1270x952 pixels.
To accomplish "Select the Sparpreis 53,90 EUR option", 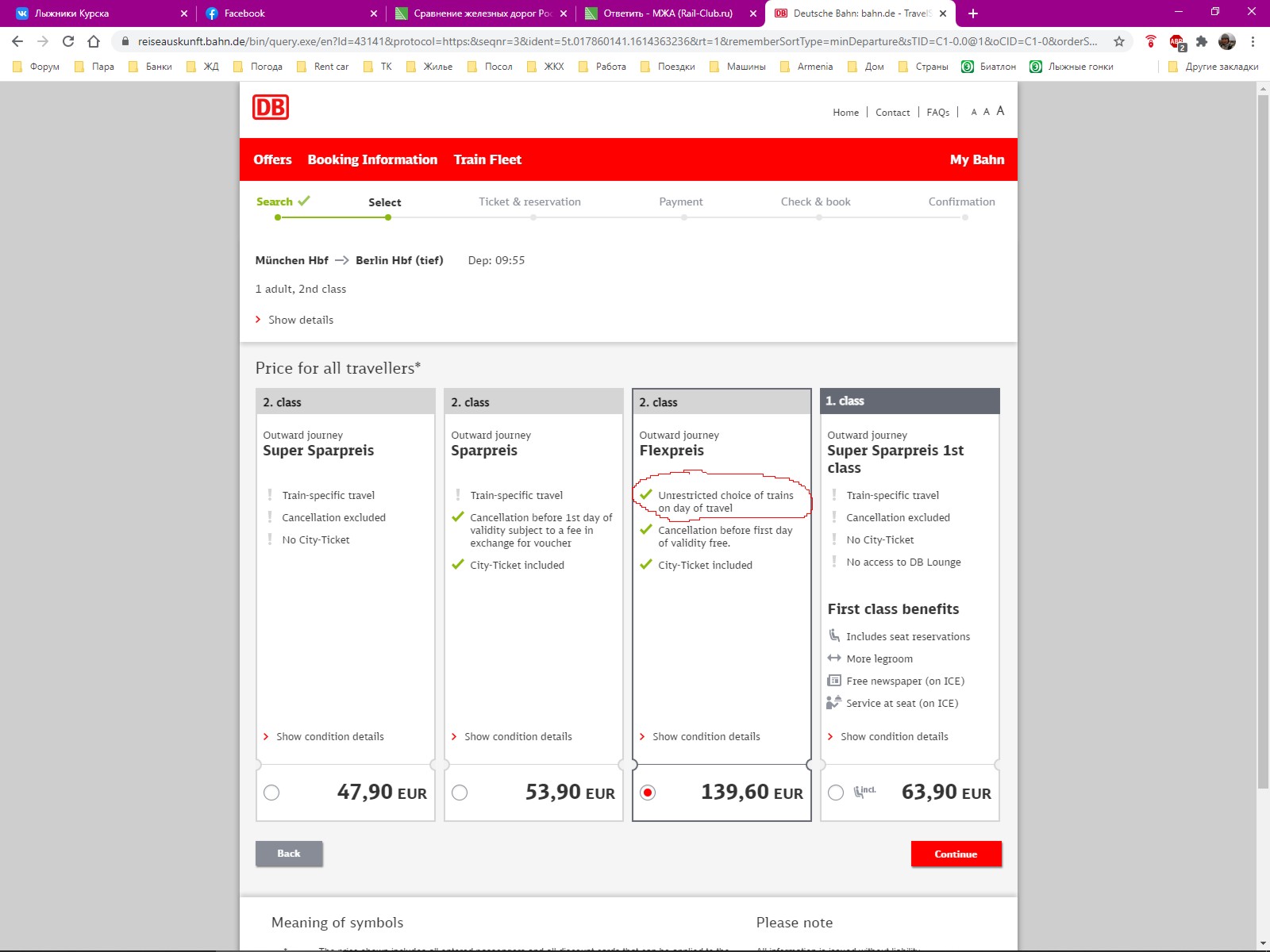I will point(460,793).
